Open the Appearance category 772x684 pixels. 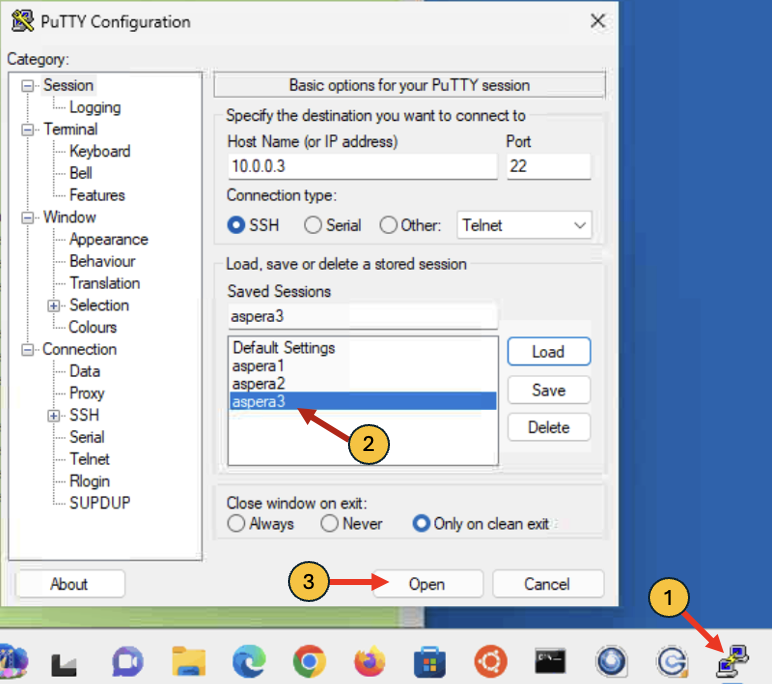[109, 239]
